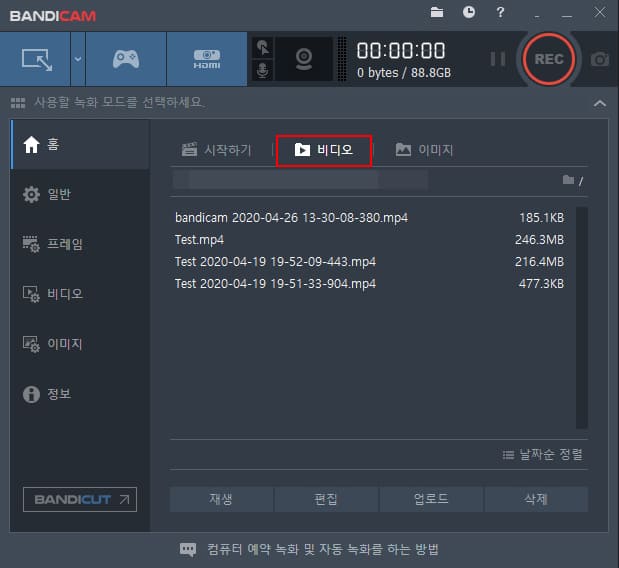Click the BANDICAM logo

53,16
